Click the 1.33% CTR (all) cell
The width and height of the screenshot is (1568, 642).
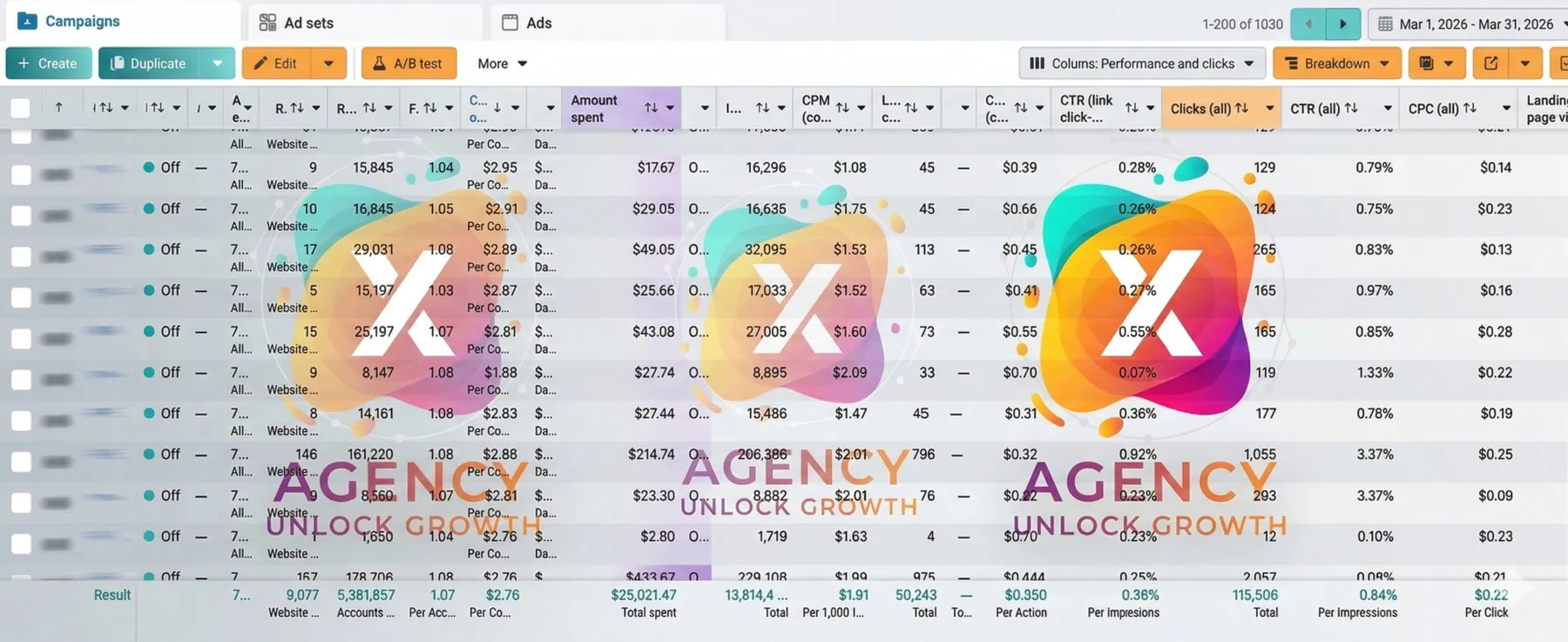click(1375, 372)
